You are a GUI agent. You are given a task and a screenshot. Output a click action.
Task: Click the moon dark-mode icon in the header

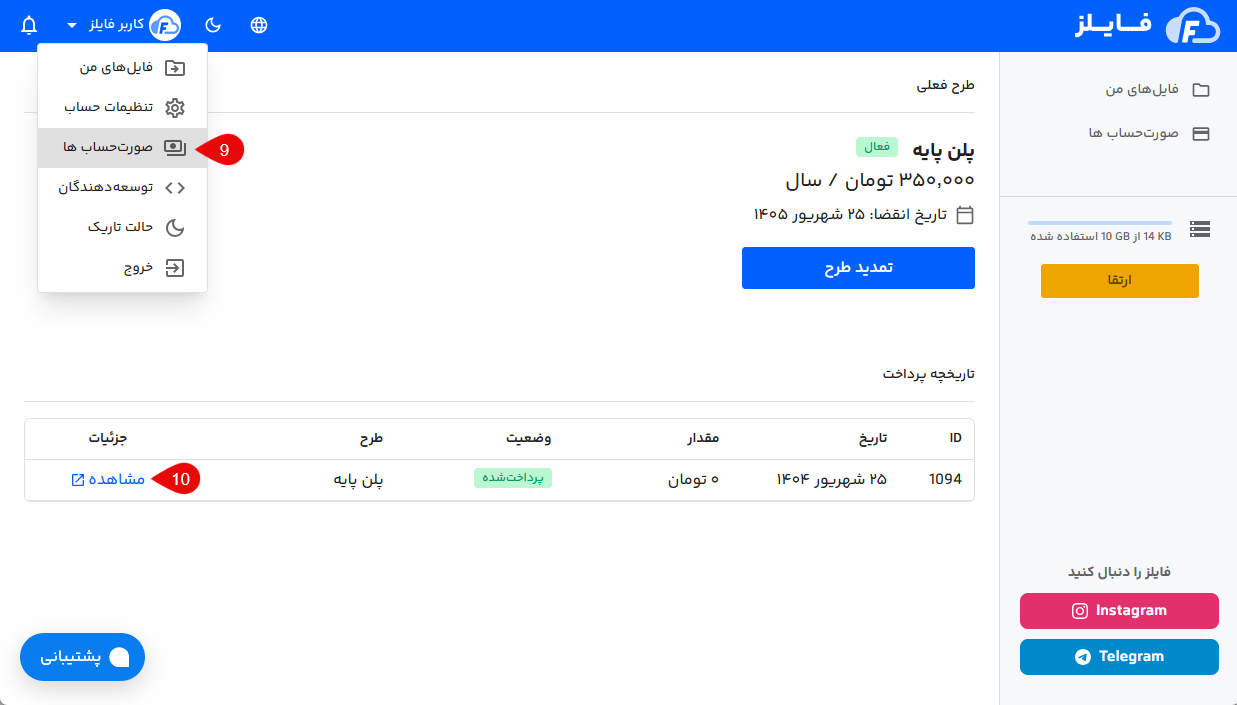pos(213,24)
